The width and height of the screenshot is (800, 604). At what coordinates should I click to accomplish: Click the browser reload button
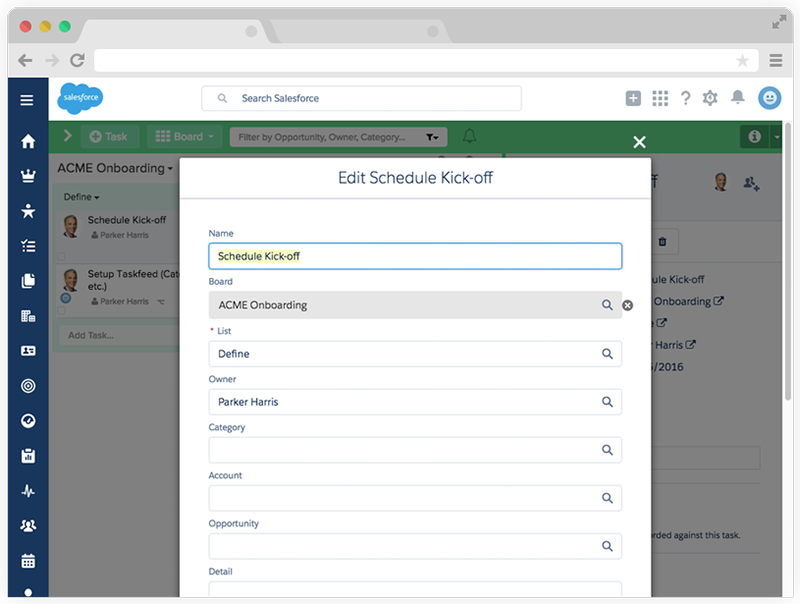77,61
